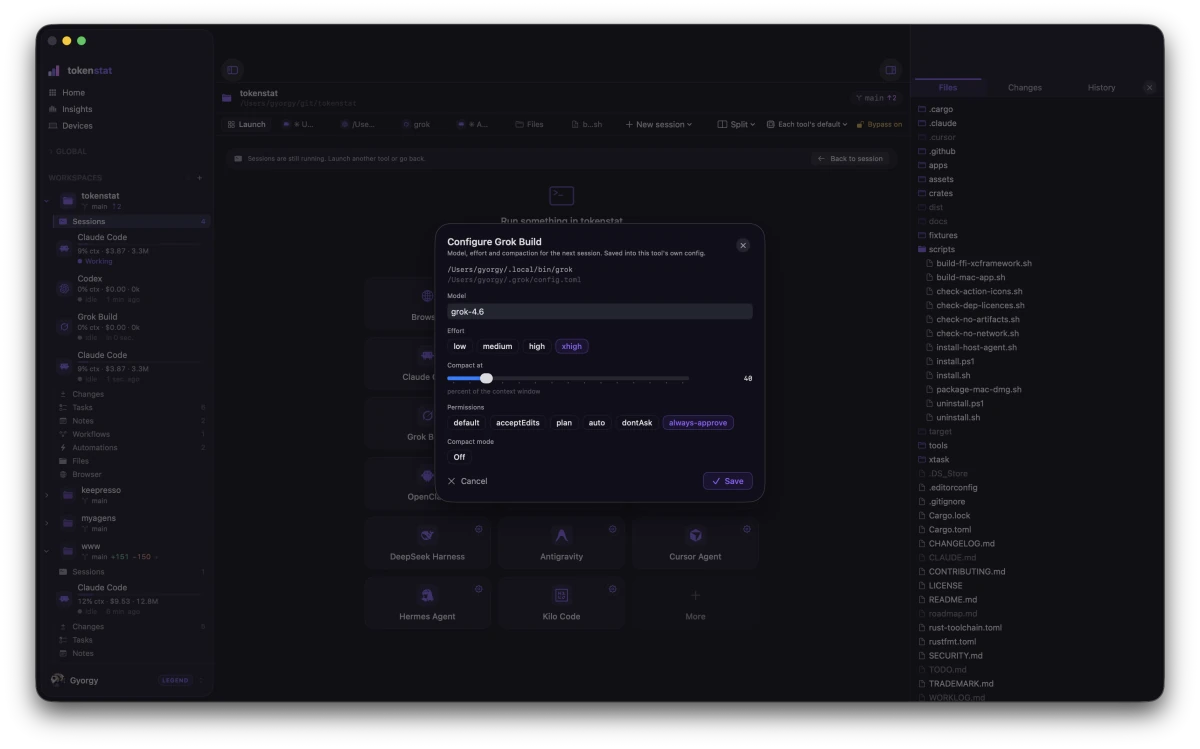Launch Hermes Agent tool

click(428, 603)
